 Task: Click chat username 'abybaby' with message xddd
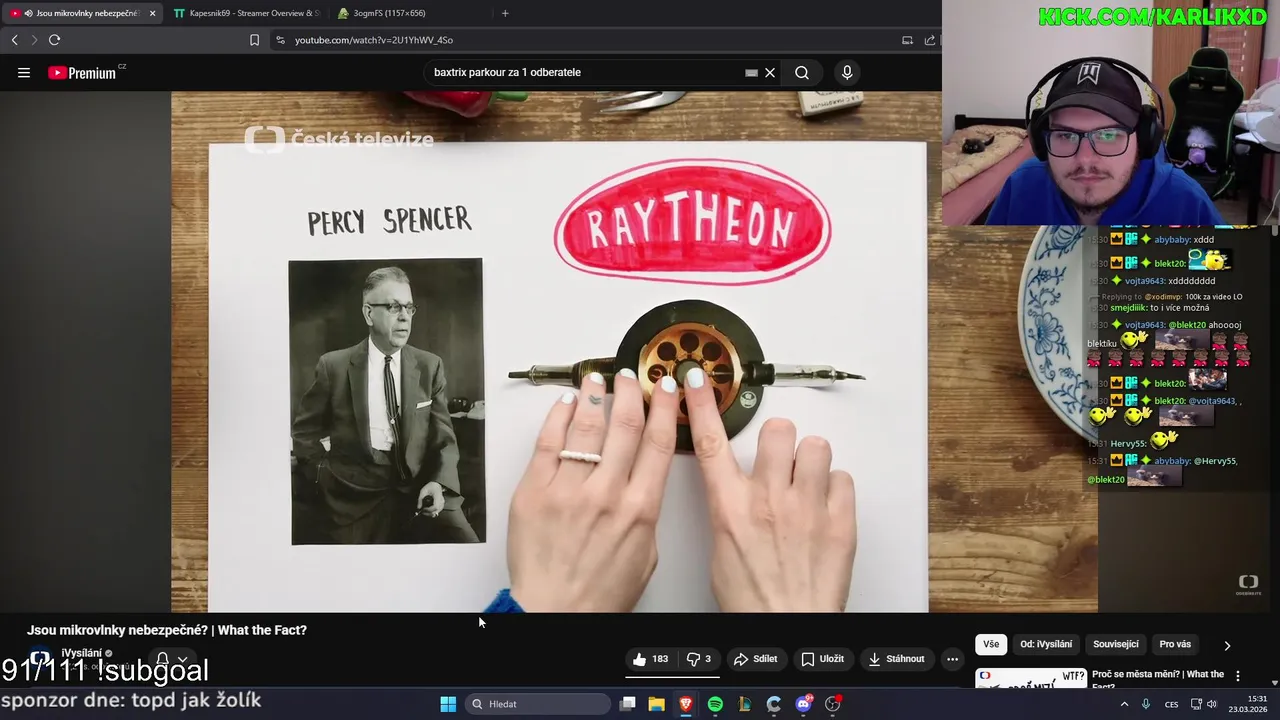pyautogui.click(x=1171, y=240)
